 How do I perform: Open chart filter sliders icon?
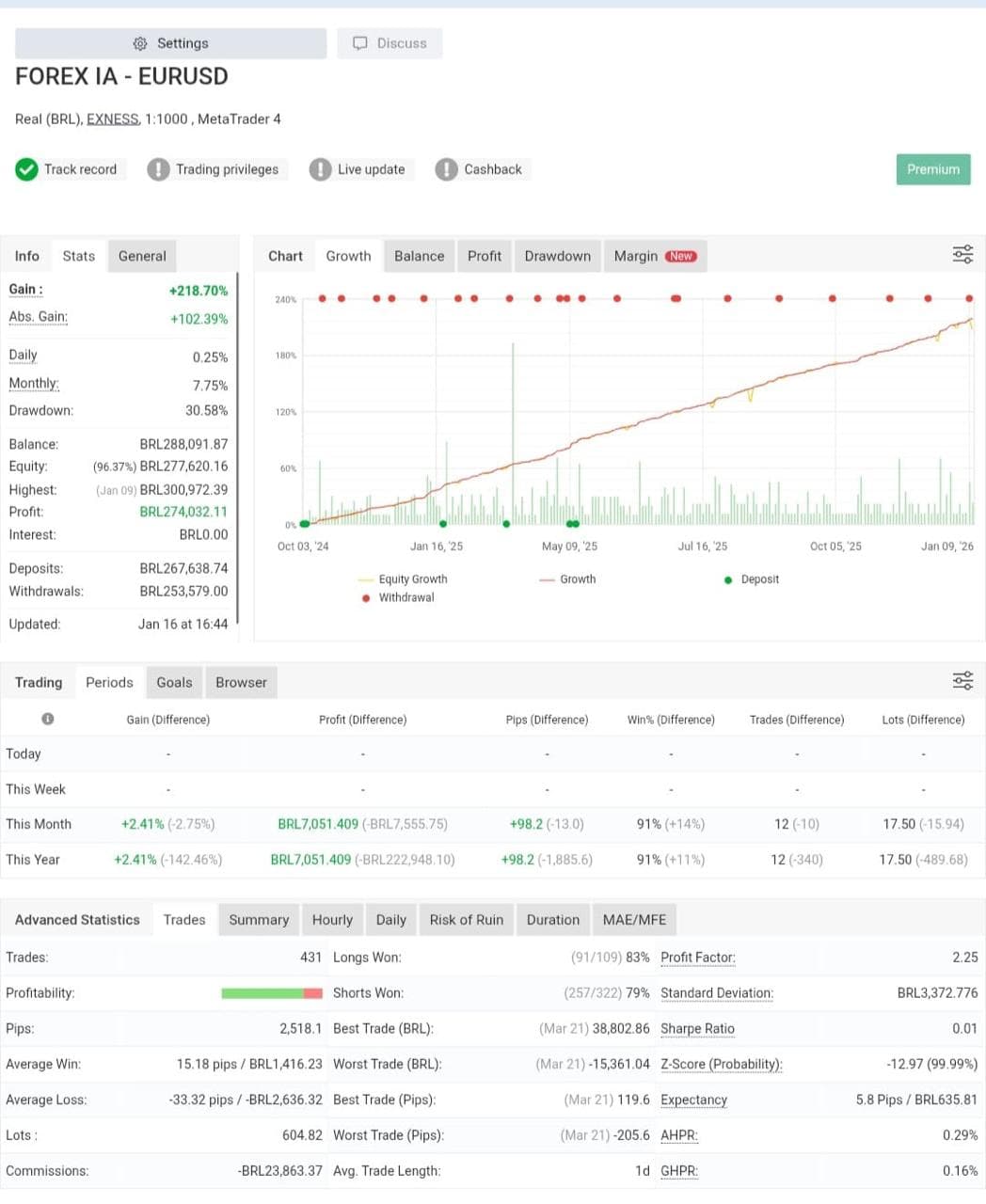(962, 254)
